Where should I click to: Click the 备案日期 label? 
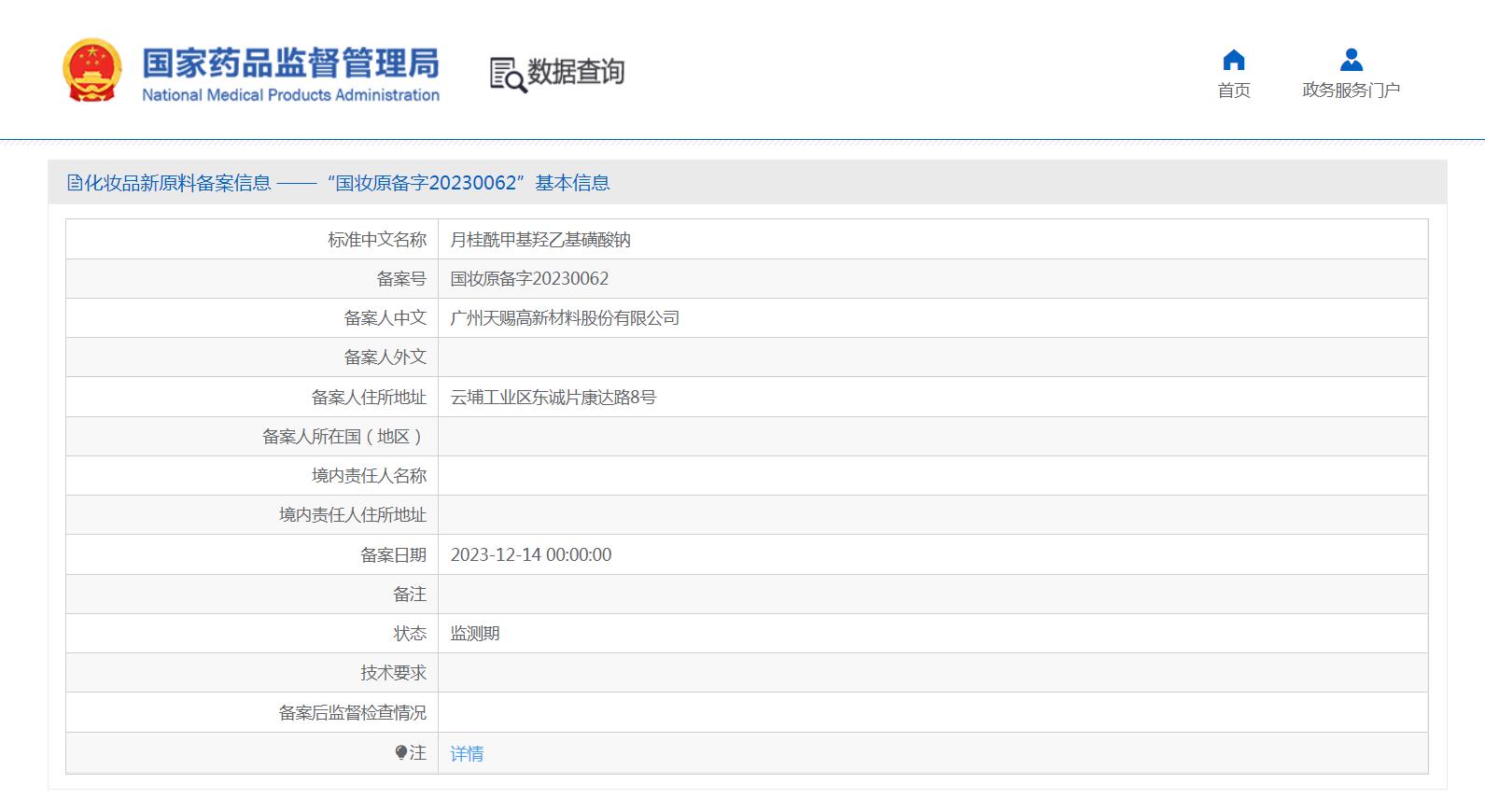coord(393,554)
